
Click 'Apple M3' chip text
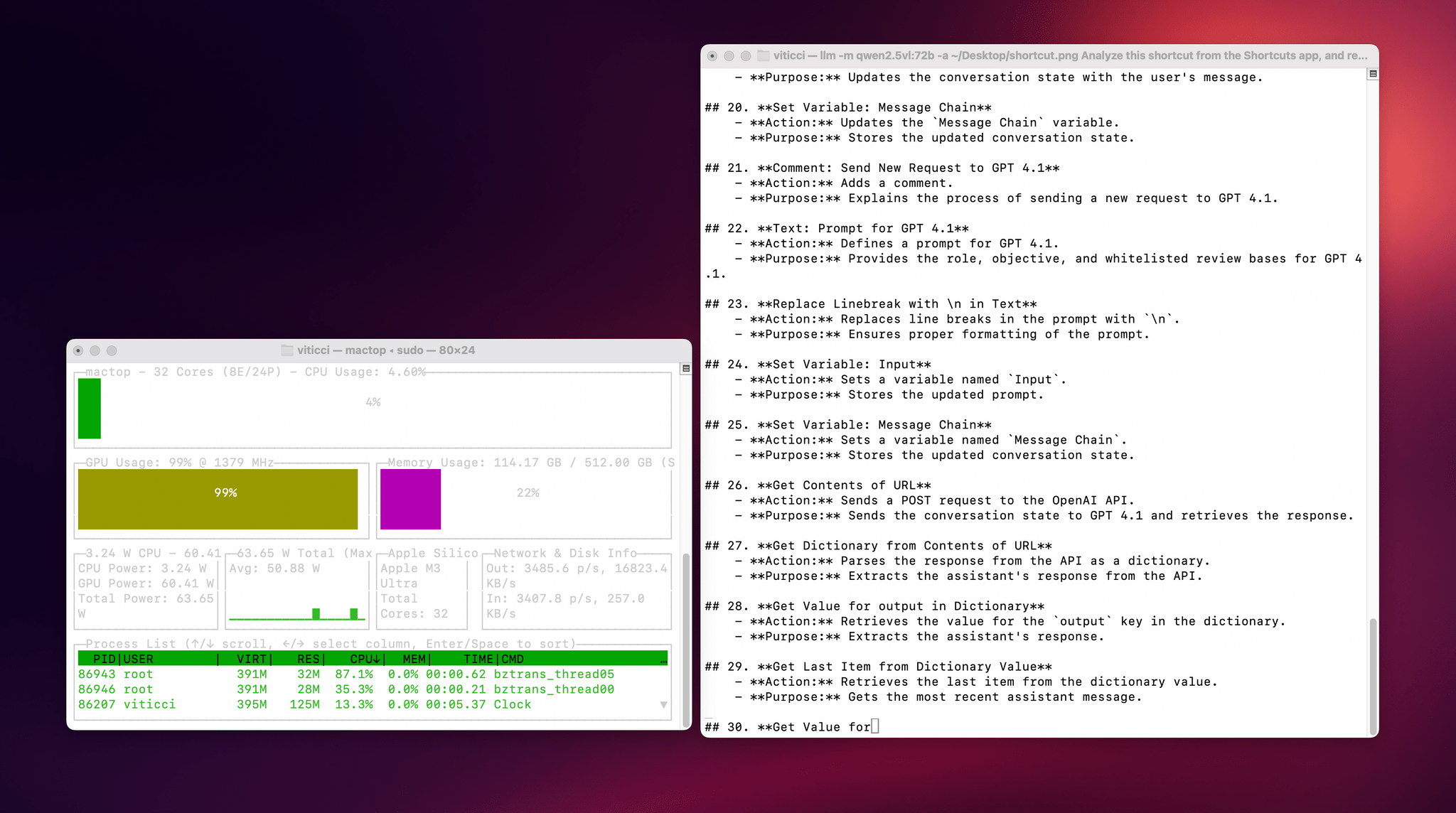(410, 569)
